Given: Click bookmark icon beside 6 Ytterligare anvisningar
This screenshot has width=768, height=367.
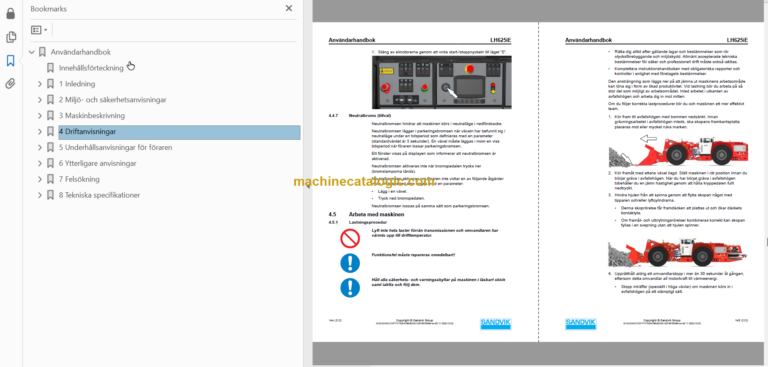Looking at the screenshot, I should (x=50, y=163).
